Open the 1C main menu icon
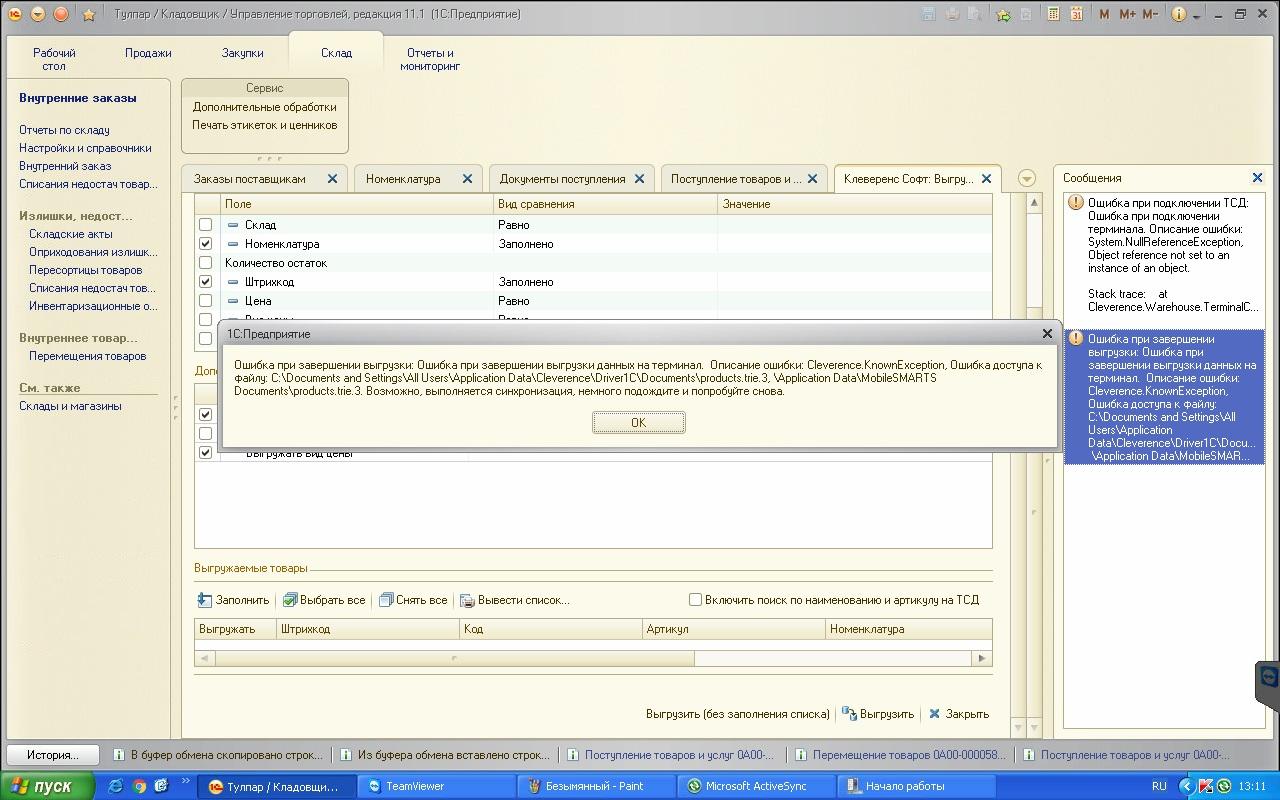 coord(15,14)
